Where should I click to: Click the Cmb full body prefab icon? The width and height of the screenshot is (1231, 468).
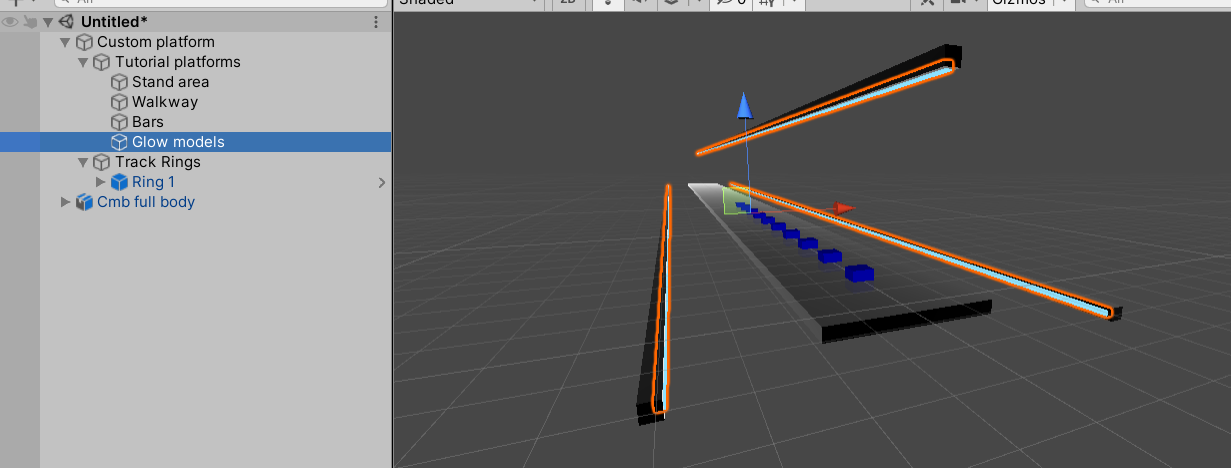click(84, 202)
